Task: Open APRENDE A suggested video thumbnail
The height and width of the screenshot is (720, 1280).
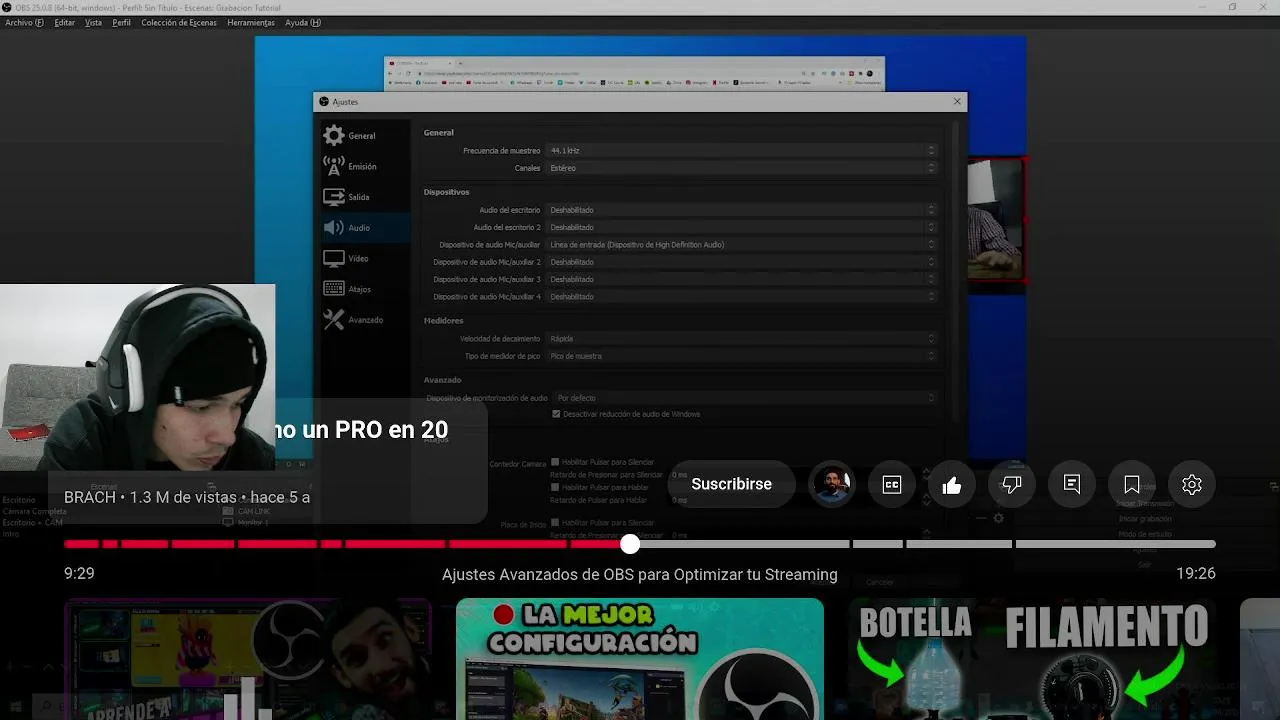Action: point(248,659)
